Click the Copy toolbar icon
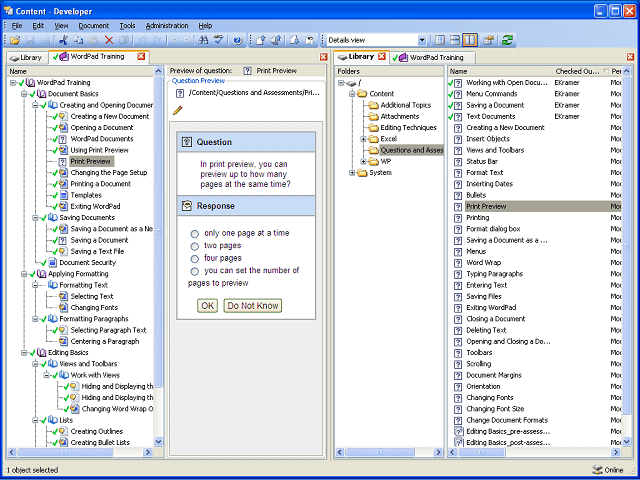The image size is (640, 480). click(x=78, y=40)
